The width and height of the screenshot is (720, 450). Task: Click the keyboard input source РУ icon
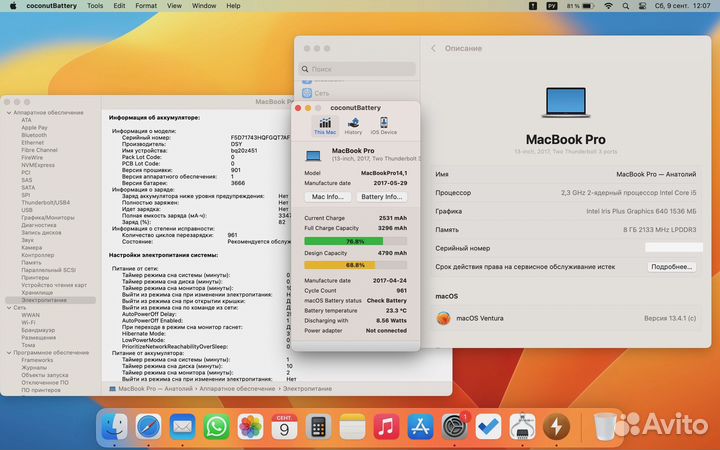point(552,6)
